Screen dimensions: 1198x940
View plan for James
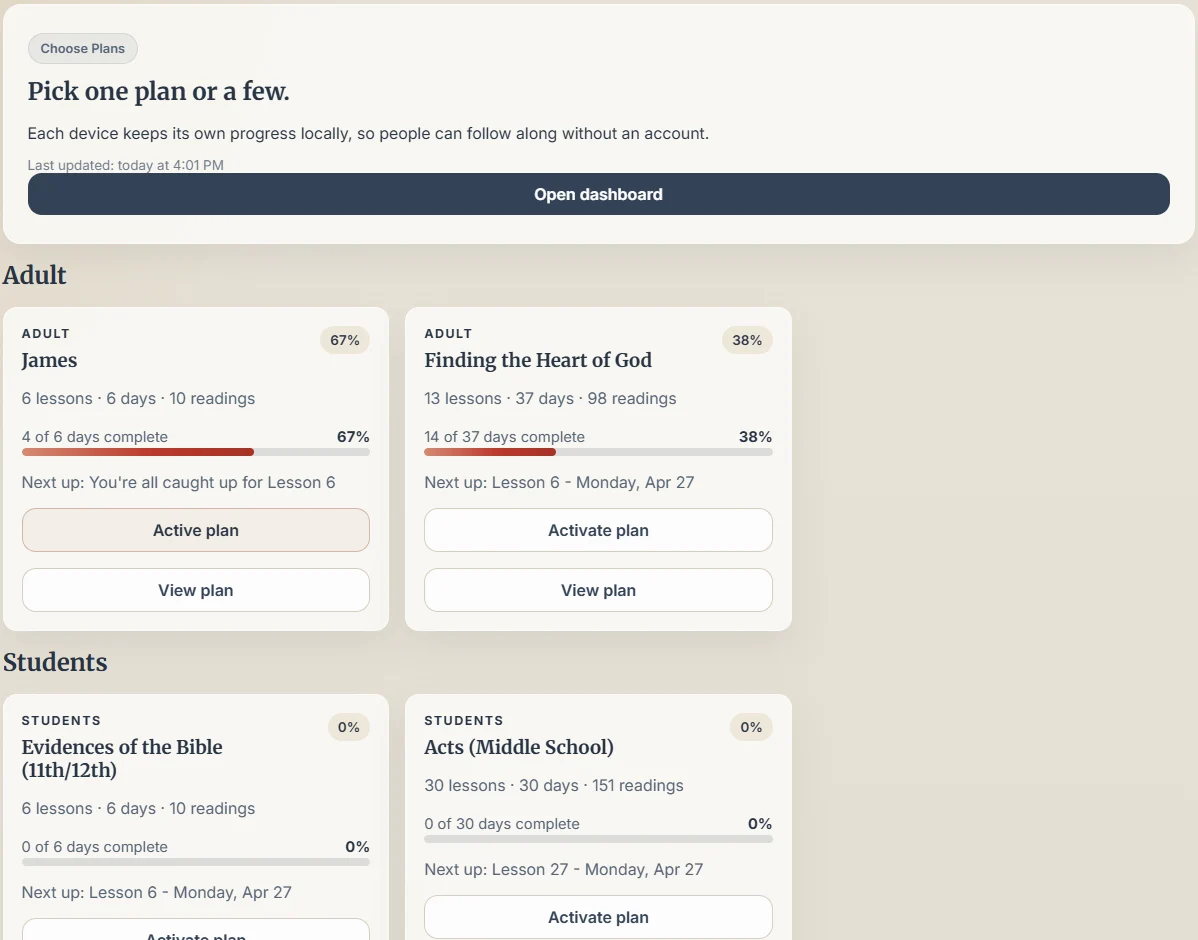pyautogui.click(x=195, y=590)
